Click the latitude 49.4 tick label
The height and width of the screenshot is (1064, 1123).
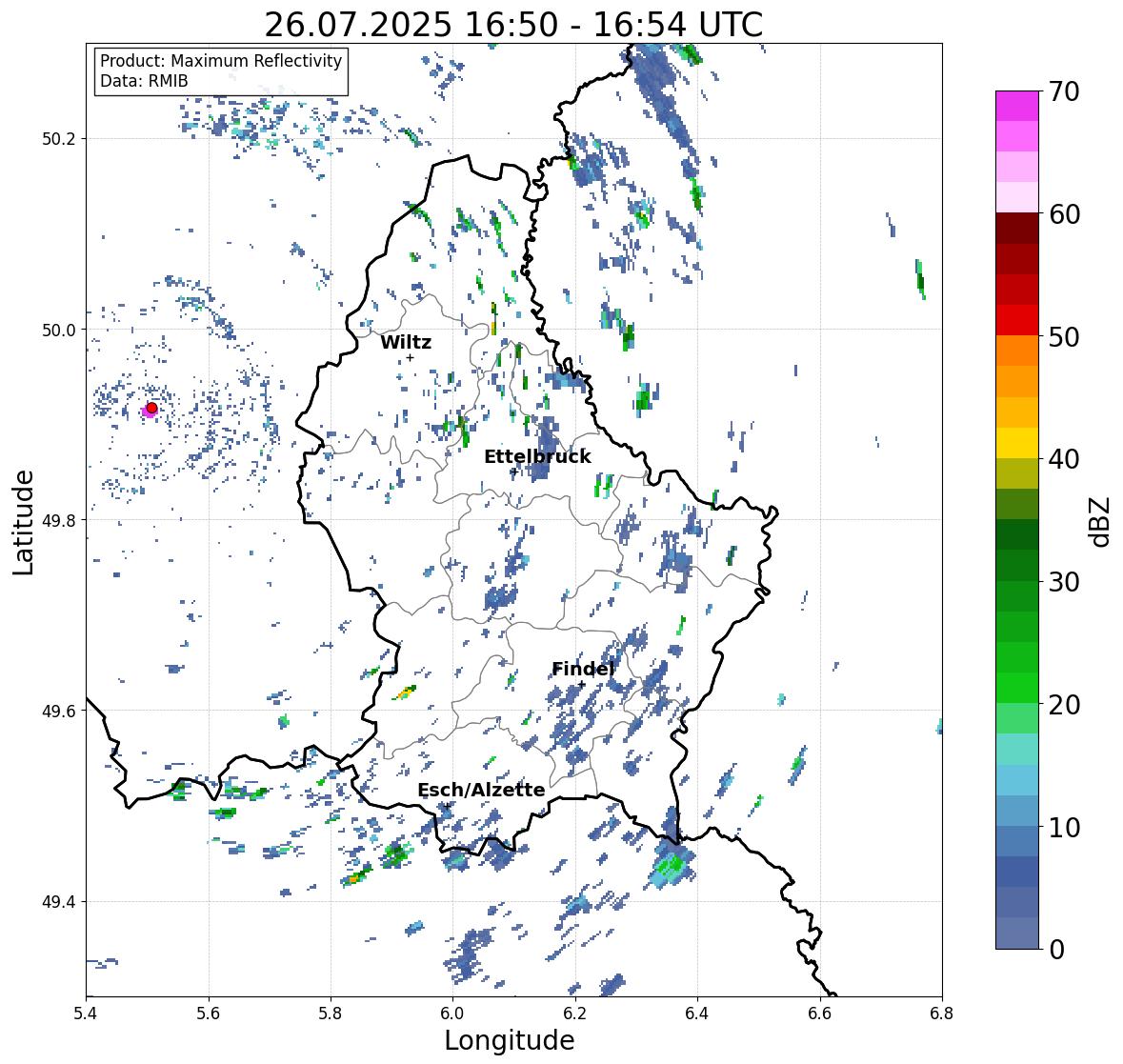[x=59, y=901]
